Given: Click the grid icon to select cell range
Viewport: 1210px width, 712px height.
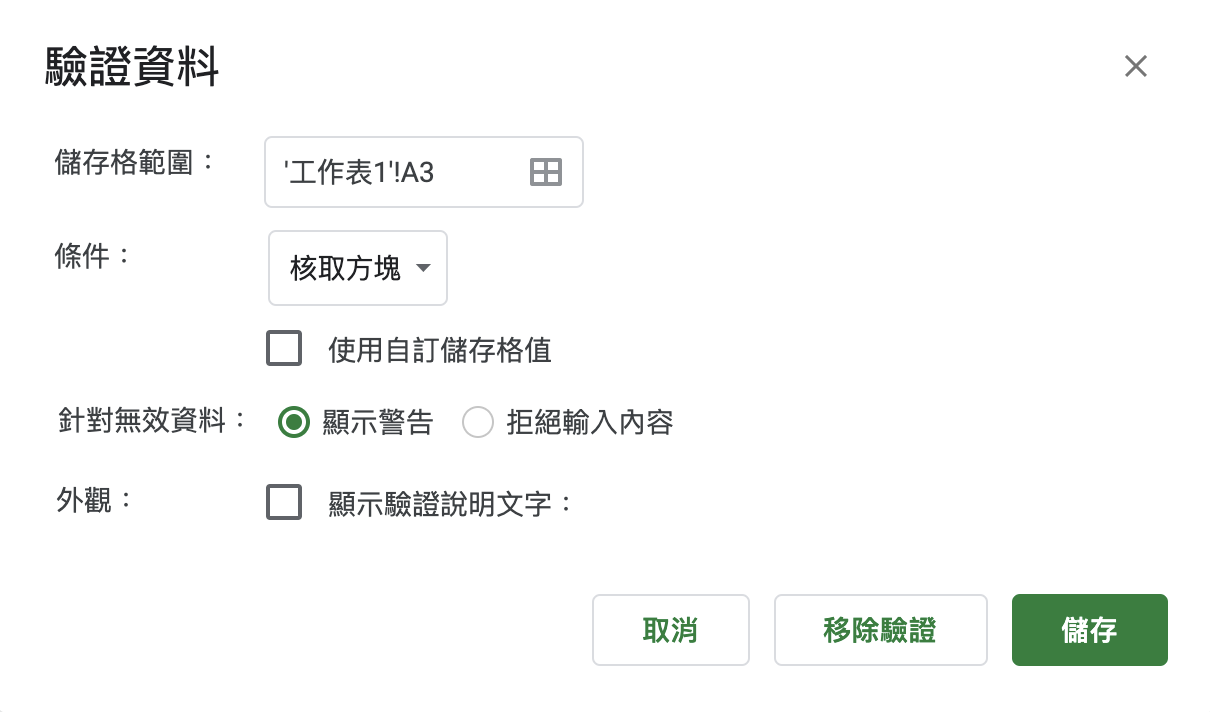Looking at the screenshot, I should tap(546, 172).
